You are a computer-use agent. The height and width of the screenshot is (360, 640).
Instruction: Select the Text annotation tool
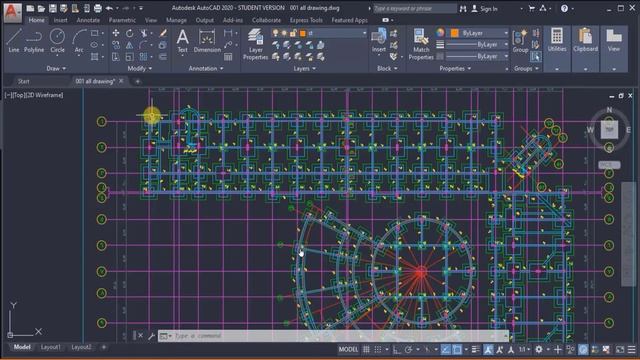182,41
